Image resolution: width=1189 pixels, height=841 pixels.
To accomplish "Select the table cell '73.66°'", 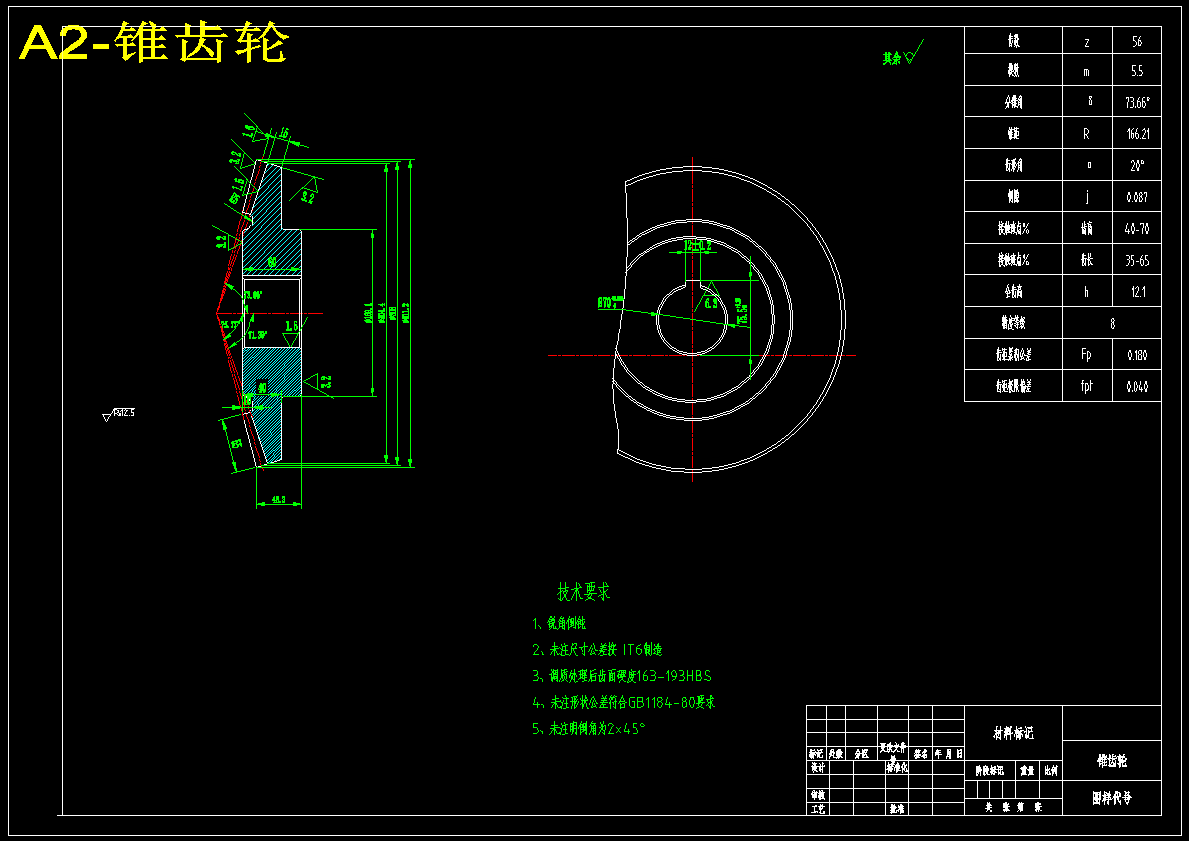I will click(x=1137, y=103).
